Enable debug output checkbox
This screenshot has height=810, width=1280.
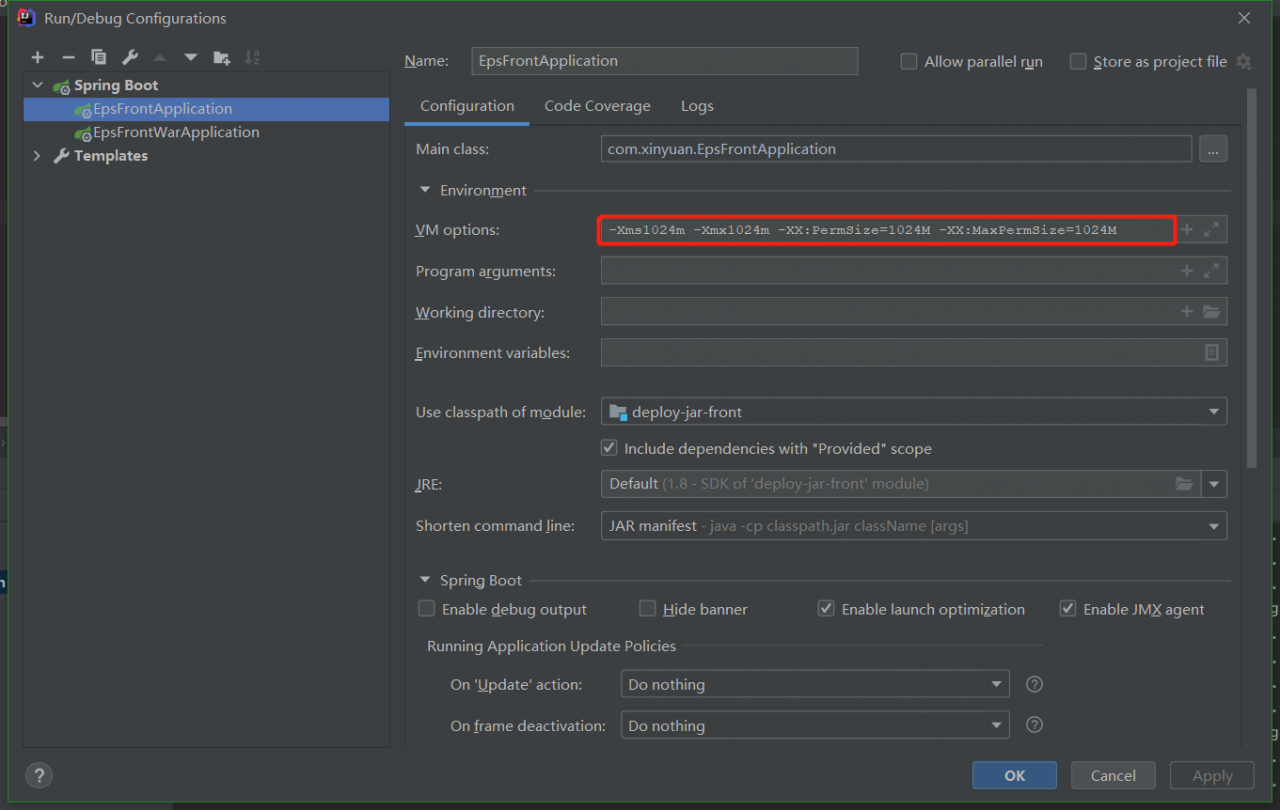(x=427, y=609)
